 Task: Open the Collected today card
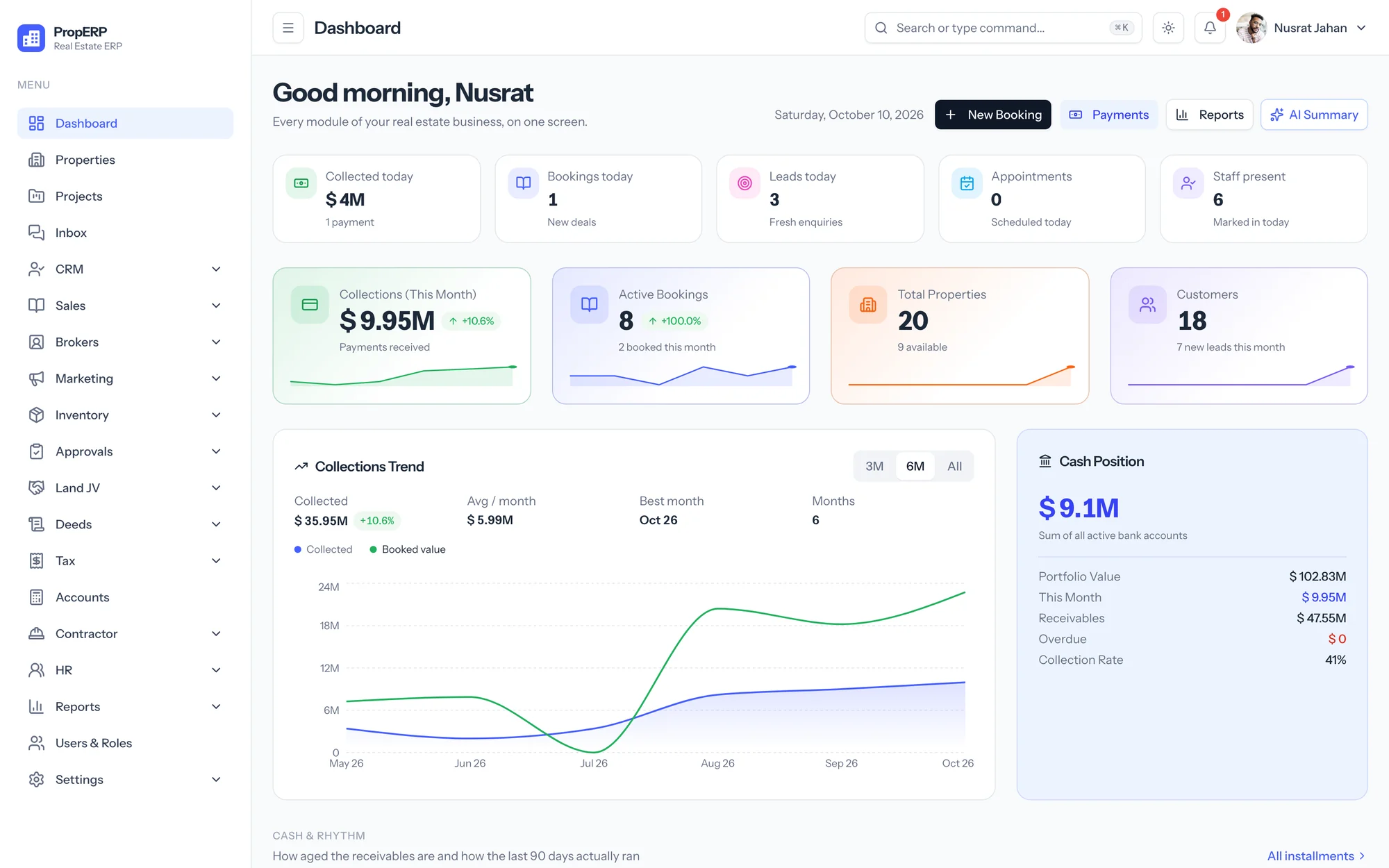376,199
